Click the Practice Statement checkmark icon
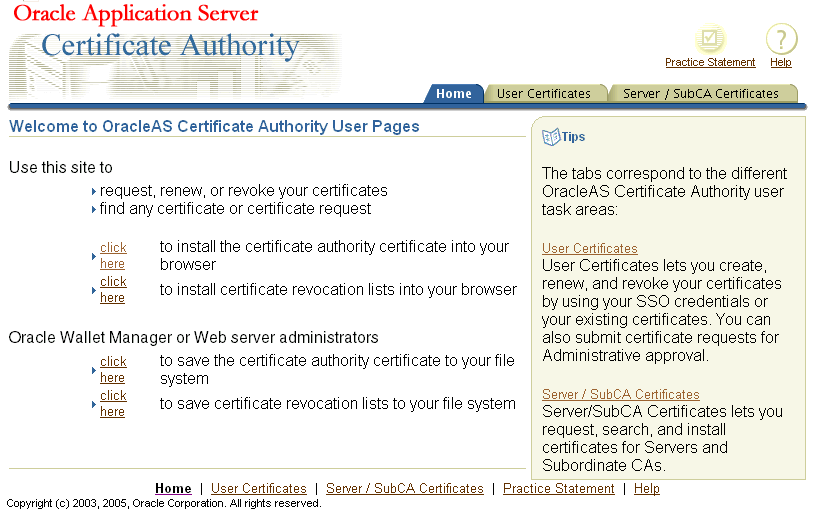This screenshot has width=814, height=514. point(710,39)
